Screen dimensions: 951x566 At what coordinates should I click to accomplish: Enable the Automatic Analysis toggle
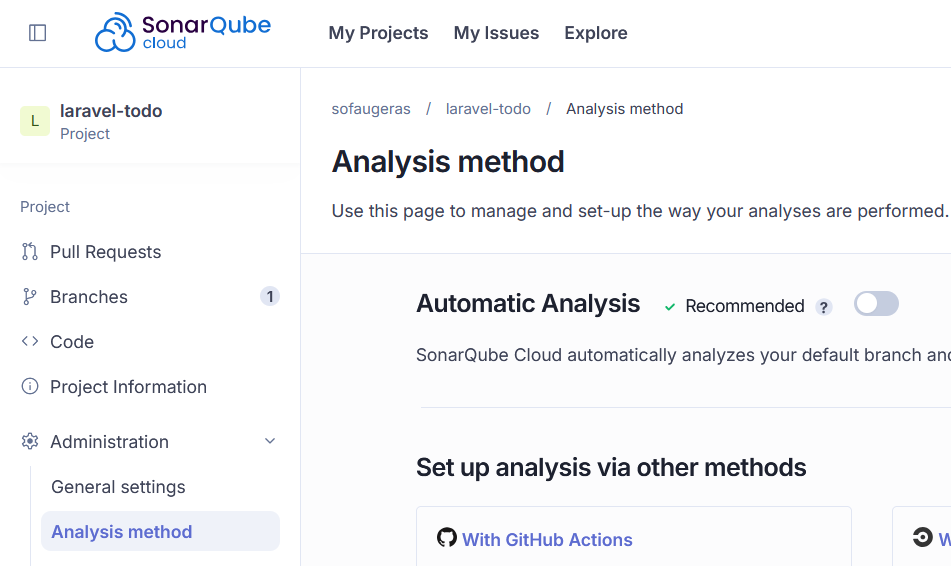coord(876,304)
